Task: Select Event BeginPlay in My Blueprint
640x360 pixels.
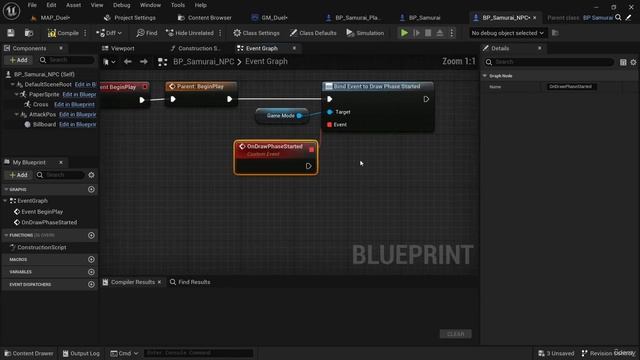Action: pos(42,212)
